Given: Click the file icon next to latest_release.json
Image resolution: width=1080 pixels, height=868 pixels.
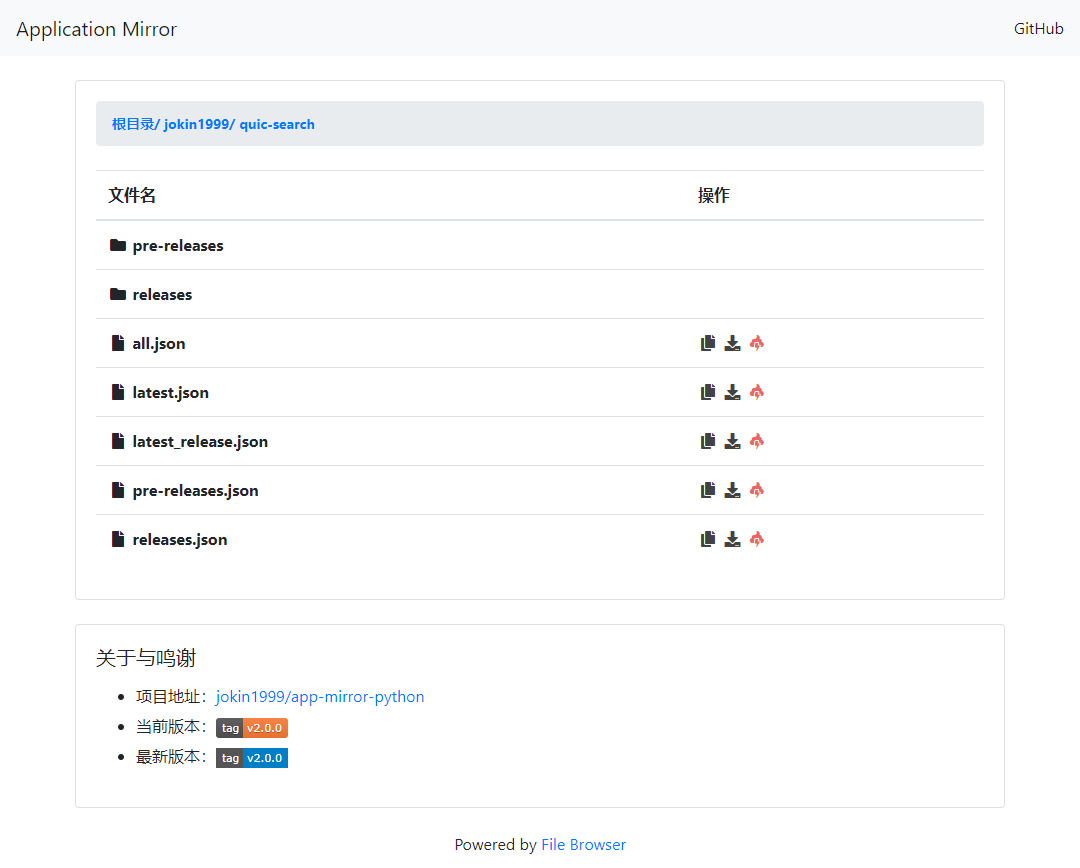Looking at the screenshot, I should click(x=117, y=440).
